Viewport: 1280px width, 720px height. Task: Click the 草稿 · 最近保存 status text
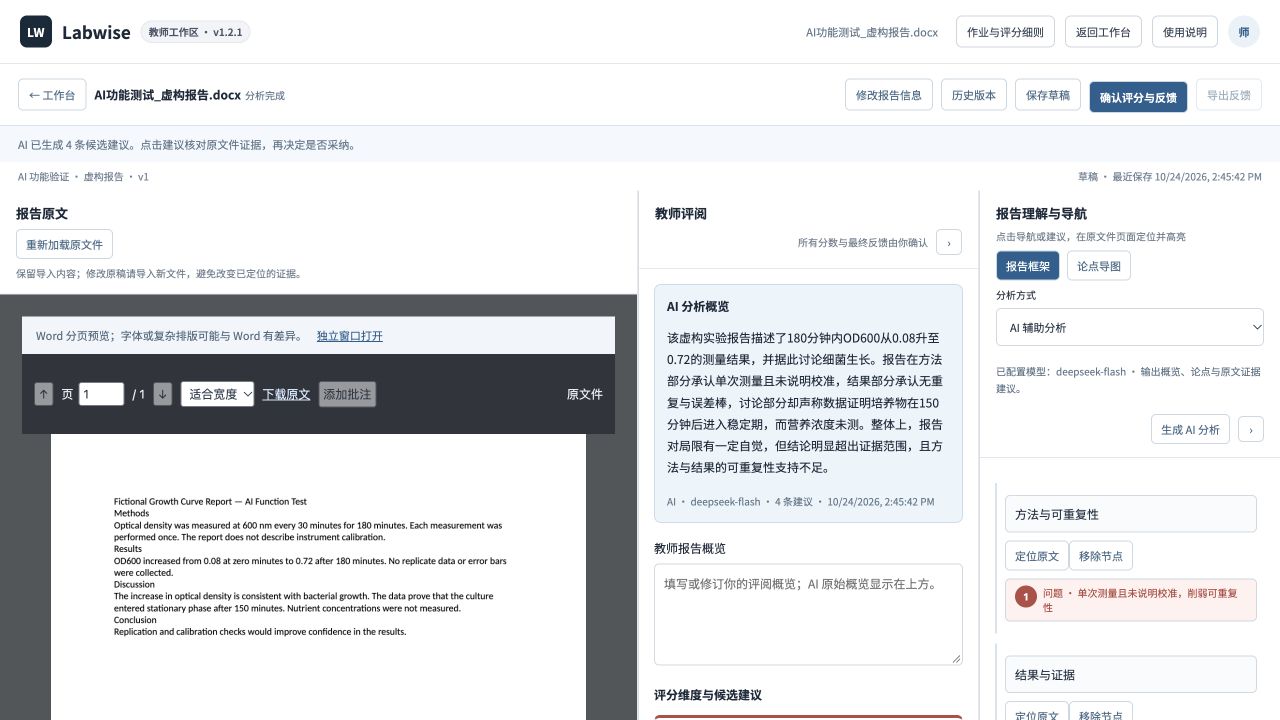(1169, 177)
